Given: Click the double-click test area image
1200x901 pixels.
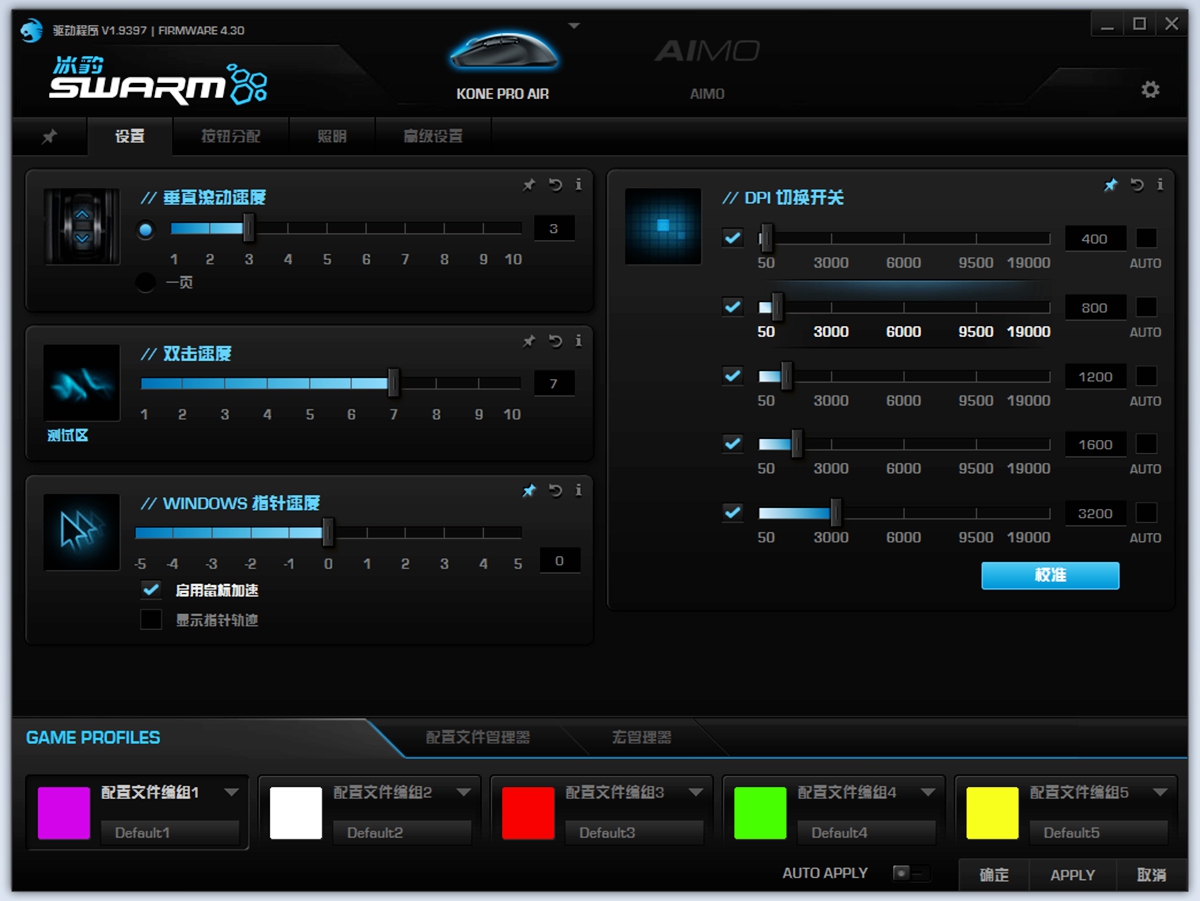Looking at the screenshot, I should coord(82,383).
